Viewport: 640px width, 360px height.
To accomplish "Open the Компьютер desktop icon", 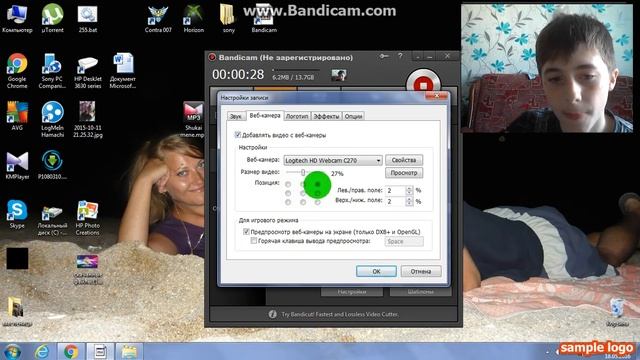I will [x=17, y=18].
